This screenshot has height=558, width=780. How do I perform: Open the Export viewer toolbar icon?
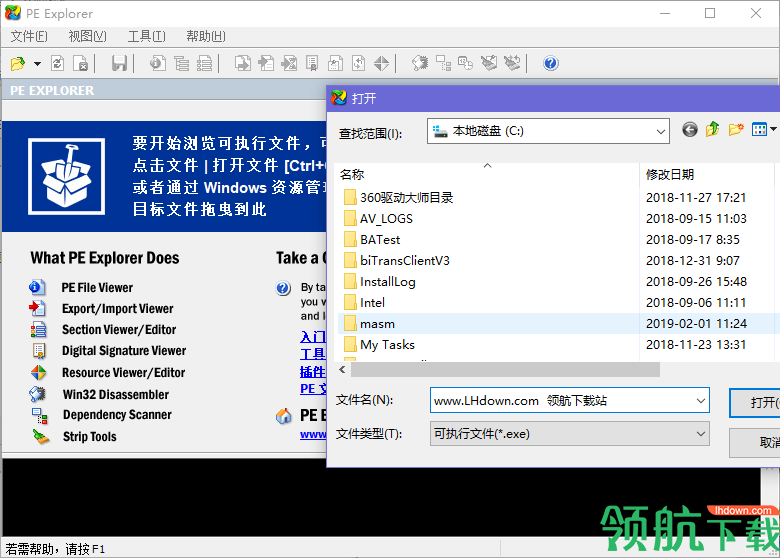[242, 63]
